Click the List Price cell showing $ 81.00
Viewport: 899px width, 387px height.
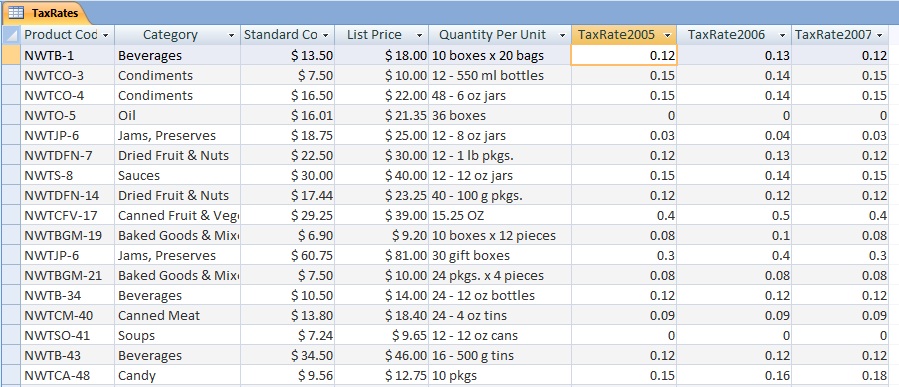tap(381, 256)
